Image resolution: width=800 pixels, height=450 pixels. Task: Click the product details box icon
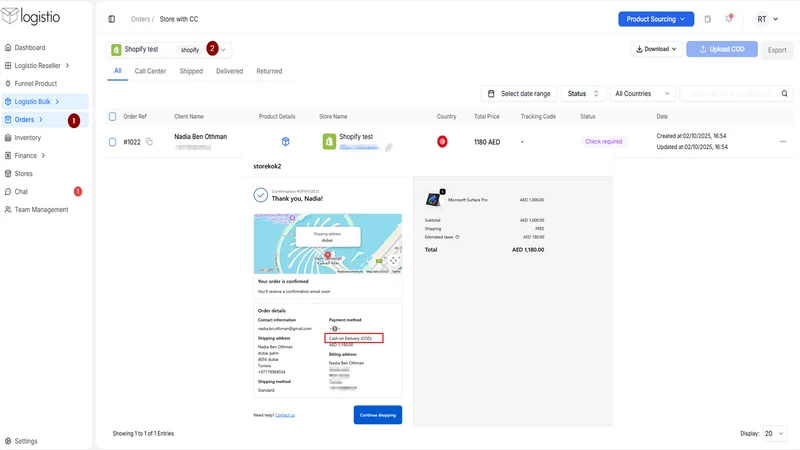pos(286,141)
